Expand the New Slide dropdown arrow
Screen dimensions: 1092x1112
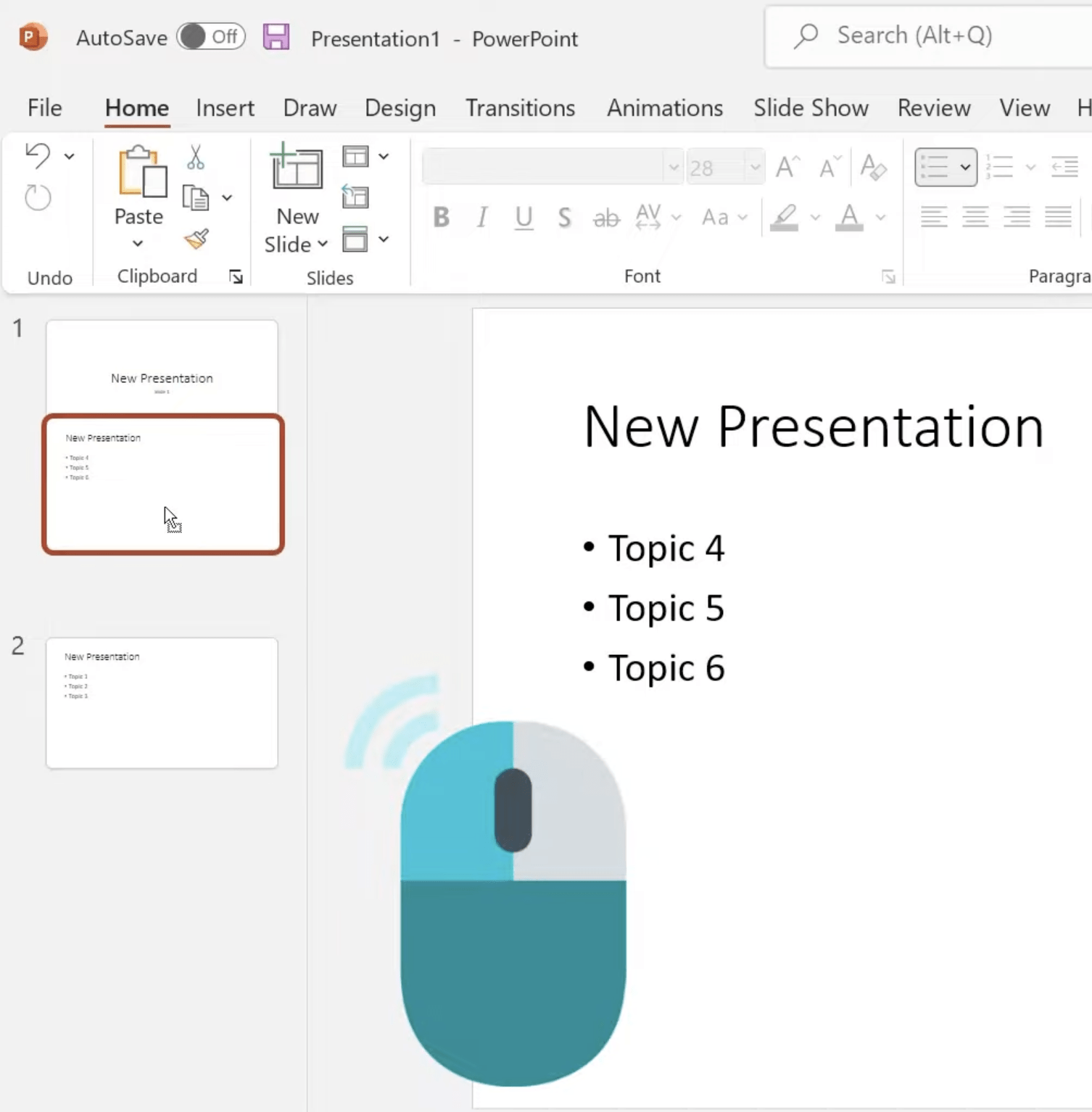point(323,244)
